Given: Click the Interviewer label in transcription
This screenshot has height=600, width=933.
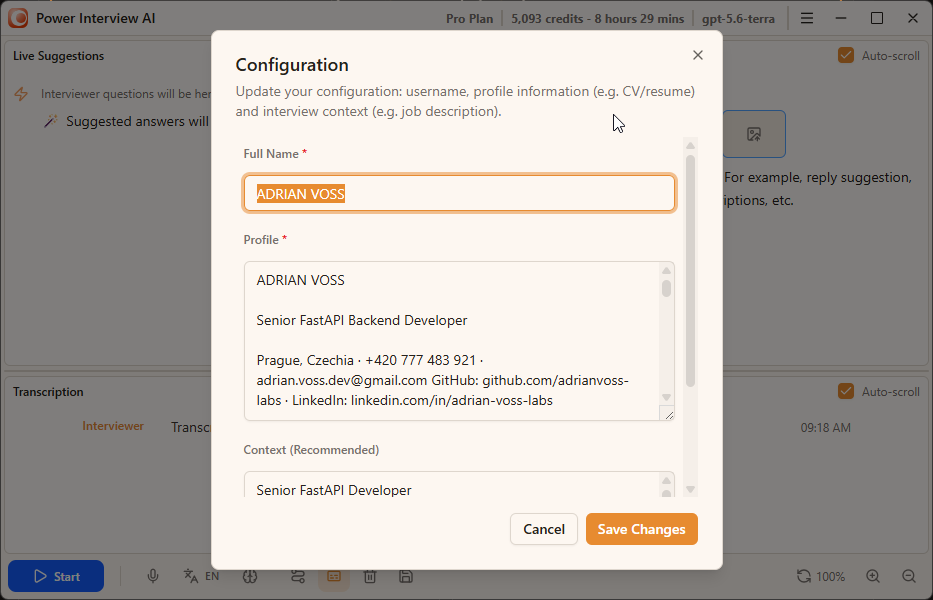Looking at the screenshot, I should (113, 426).
